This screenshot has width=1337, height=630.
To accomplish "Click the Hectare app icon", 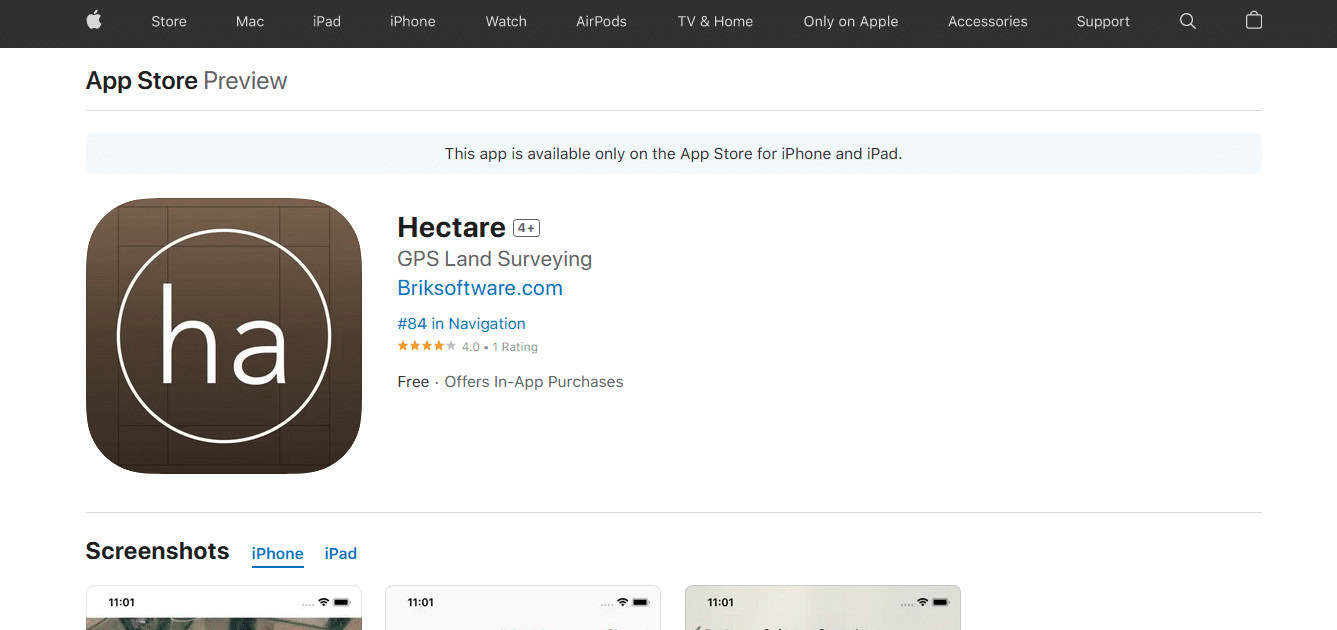I will click(x=224, y=336).
